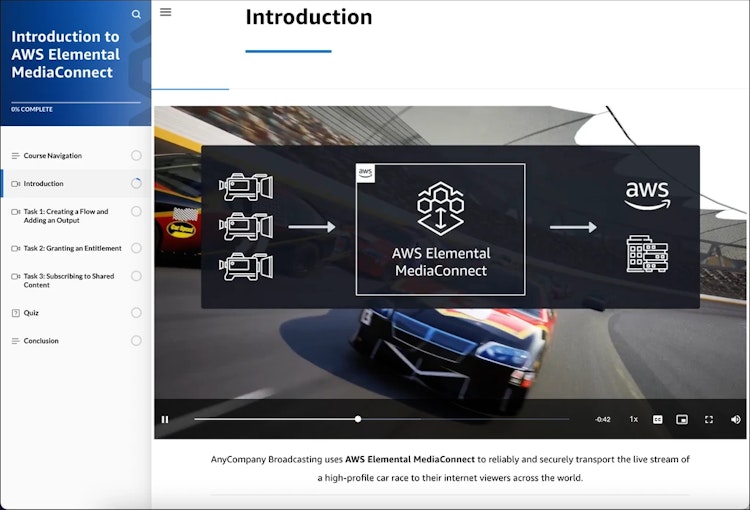Image resolution: width=750 pixels, height=510 pixels.
Task: Click Course Navigation completion circle
Action: pos(136,155)
